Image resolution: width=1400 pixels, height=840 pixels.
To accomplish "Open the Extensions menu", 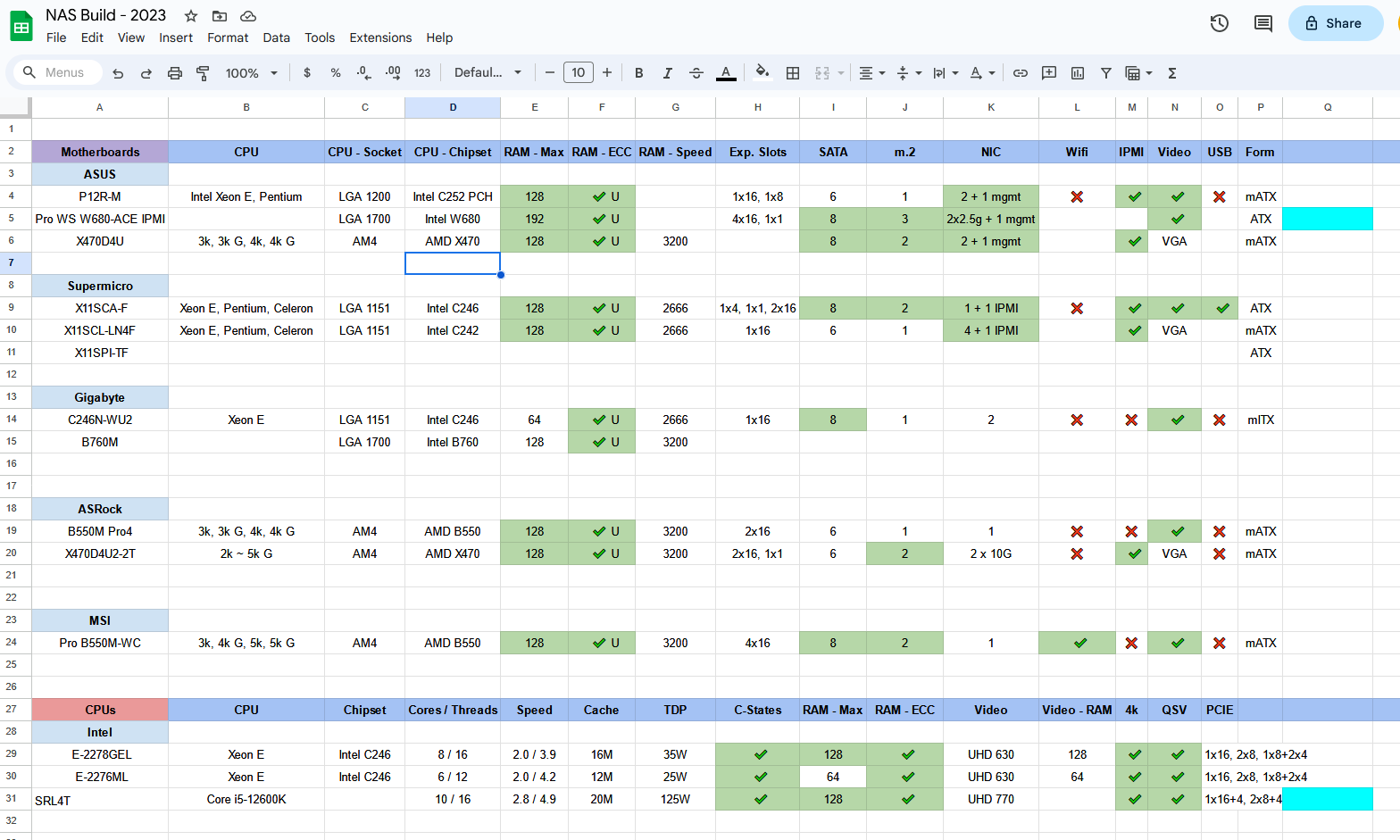I will click(380, 37).
